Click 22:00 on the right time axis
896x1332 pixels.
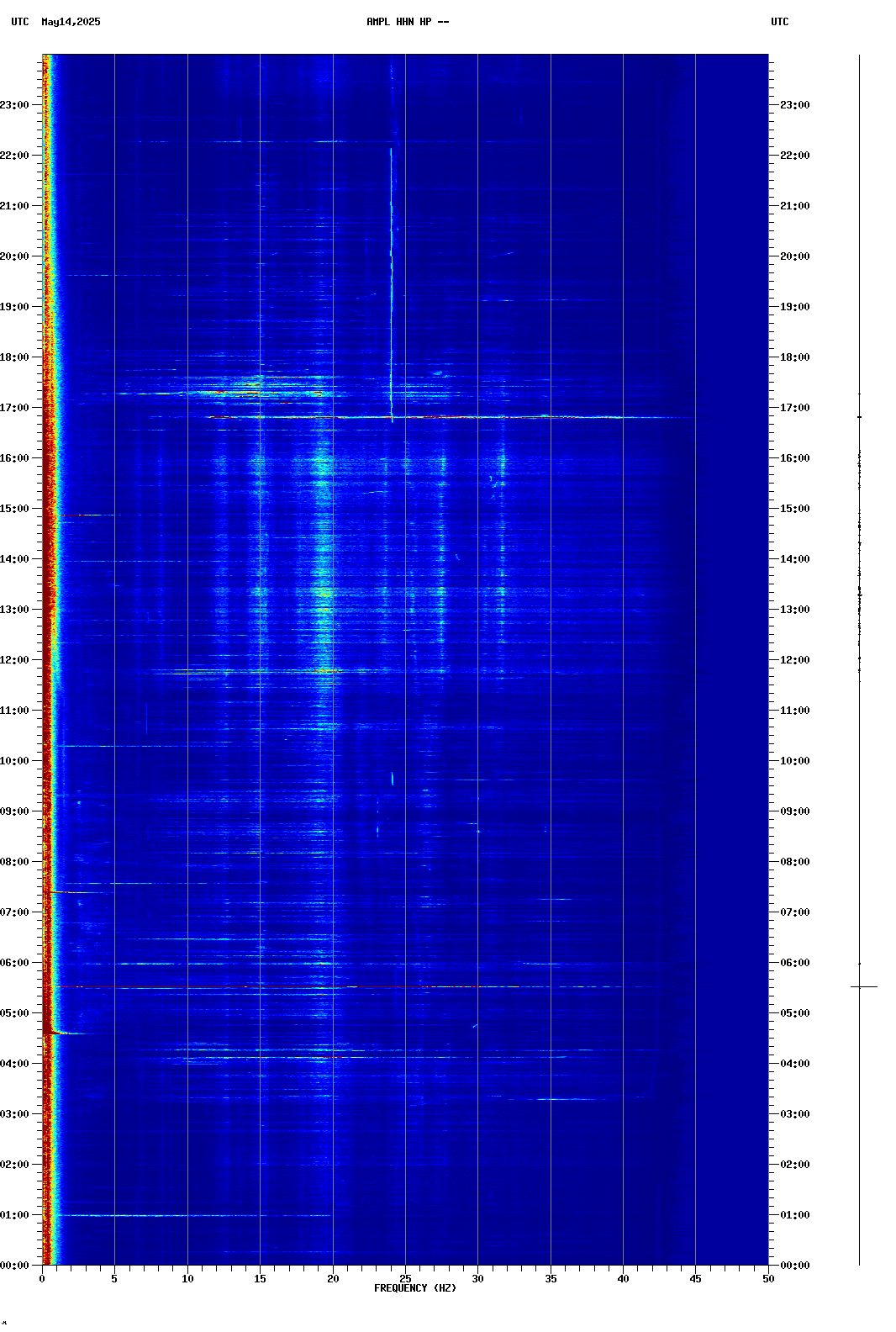coord(795,156)
